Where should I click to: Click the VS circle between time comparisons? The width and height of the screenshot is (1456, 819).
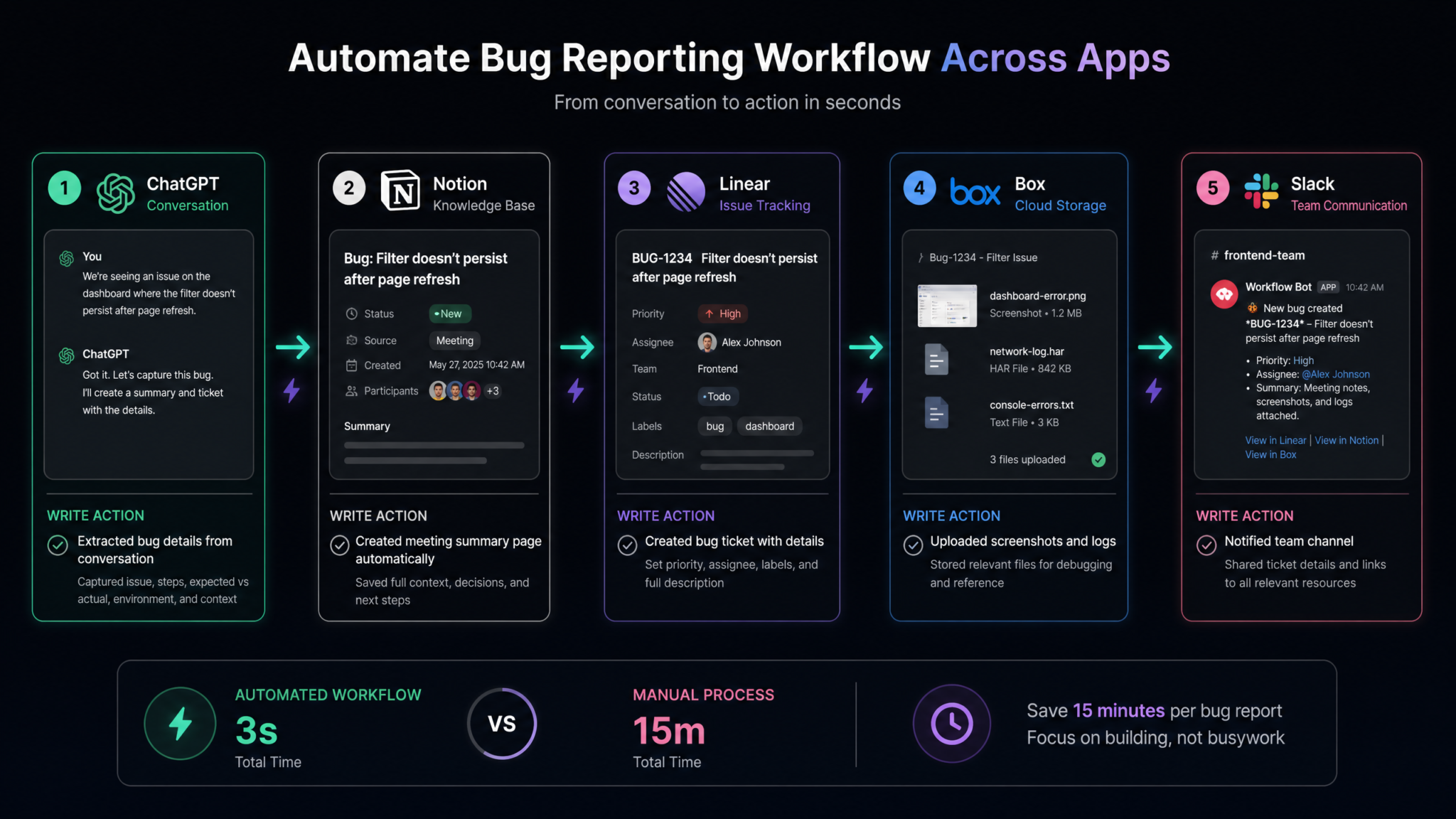pyautogui.click(x=502, y=724)
